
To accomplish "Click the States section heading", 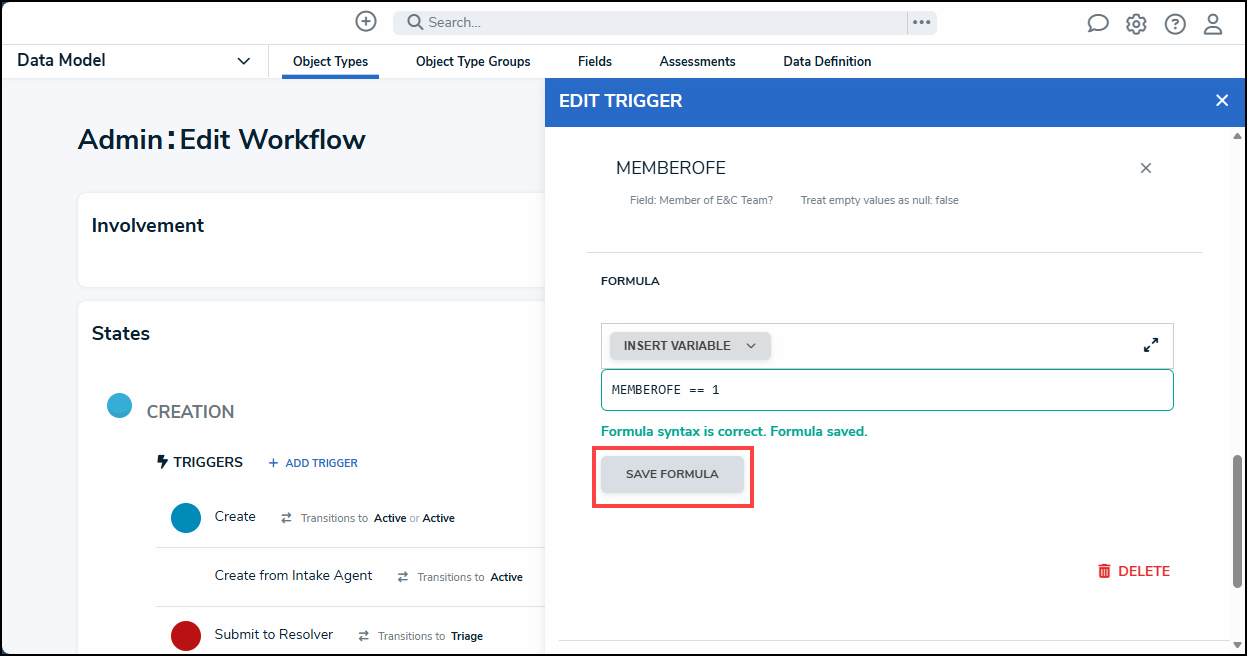I will pos(121,334).
